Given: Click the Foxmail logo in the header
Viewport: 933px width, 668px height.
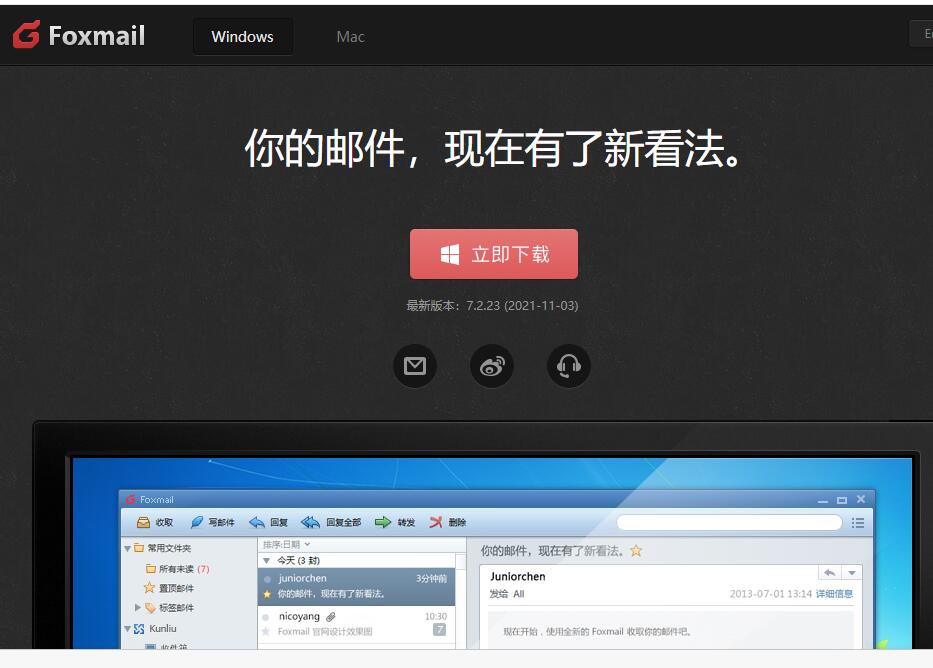Looking at the screenshot, I should [x=79, y=36].
